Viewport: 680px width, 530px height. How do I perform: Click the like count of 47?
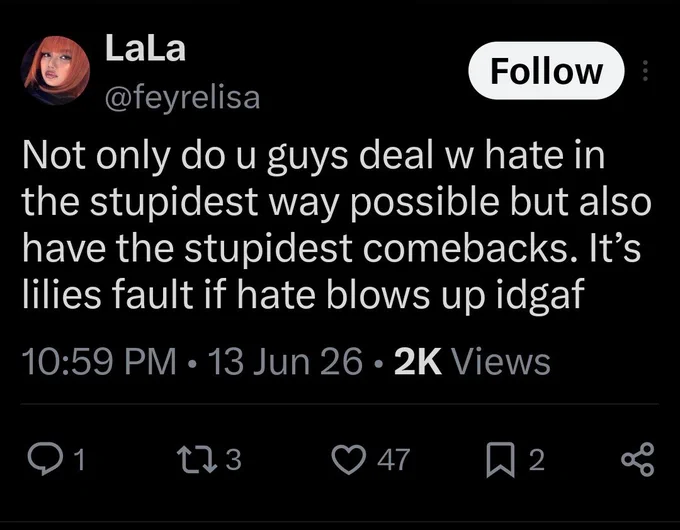[393, 460]
